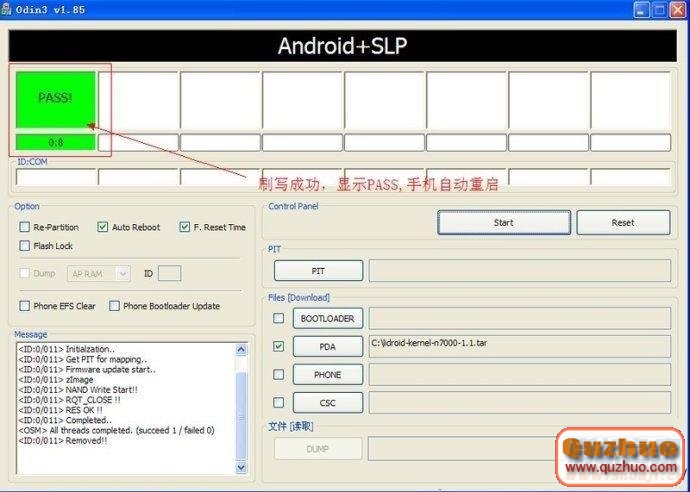Screen dimensions: 690x492
Task: Select the 'All threads completed' log line
Action: pyautogui.click(x=116, y=430)
